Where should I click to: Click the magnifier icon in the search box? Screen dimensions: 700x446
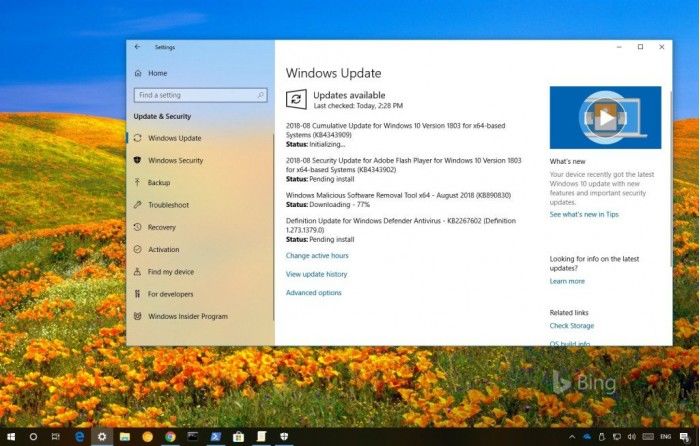261,95
